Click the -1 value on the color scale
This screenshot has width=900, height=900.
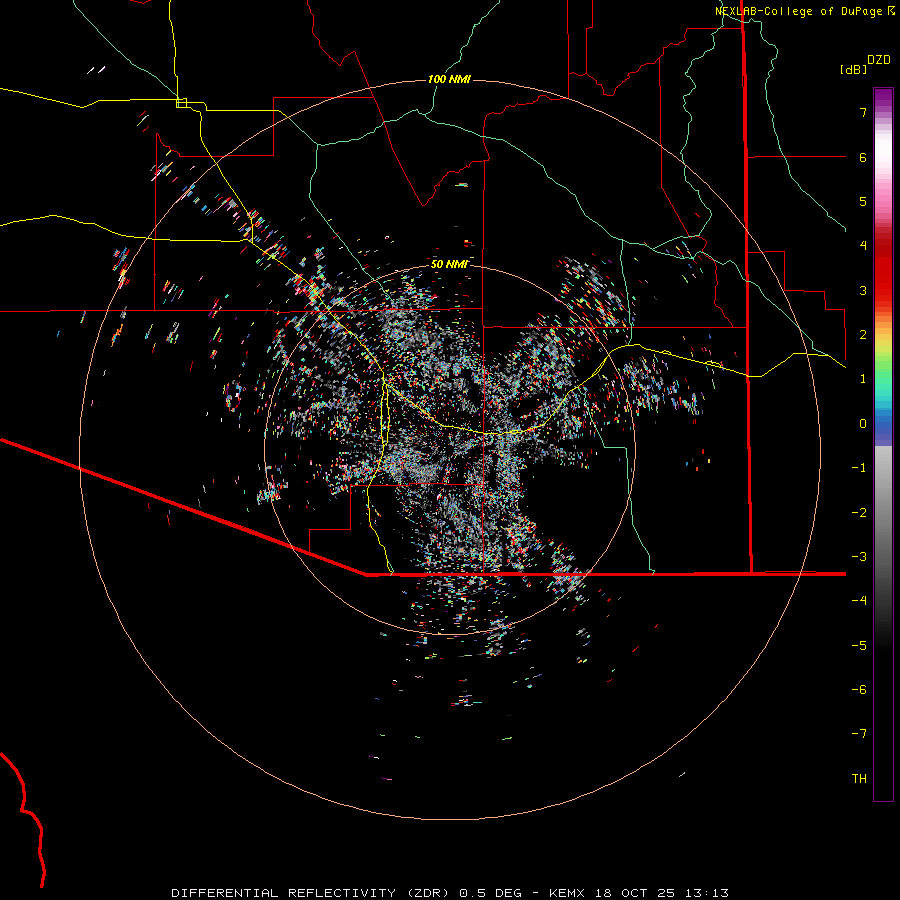coord(859,468)
